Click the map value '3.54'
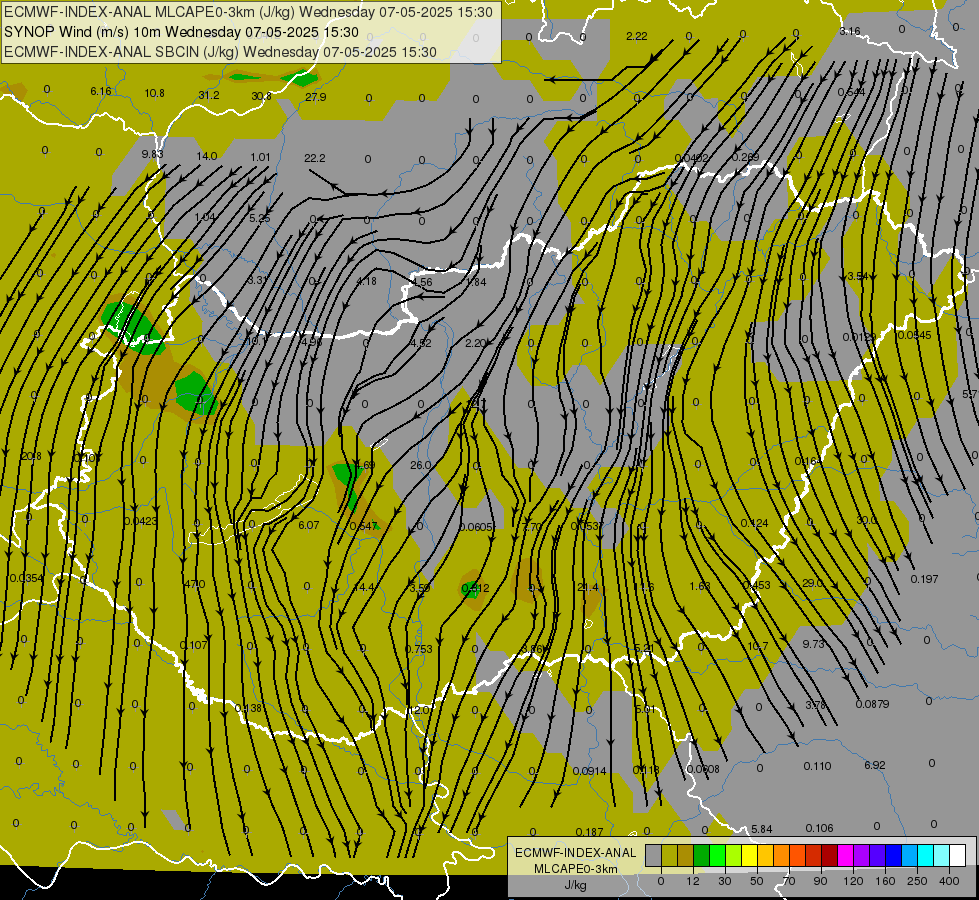The width and height of the screenshot is (979, 900). click(858, 276)
